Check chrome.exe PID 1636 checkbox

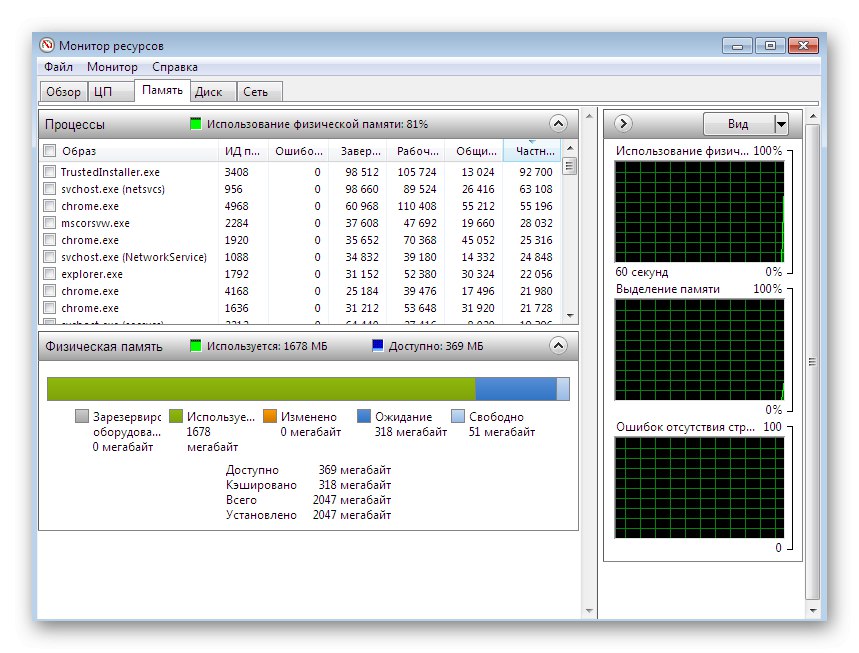[49, 308]
